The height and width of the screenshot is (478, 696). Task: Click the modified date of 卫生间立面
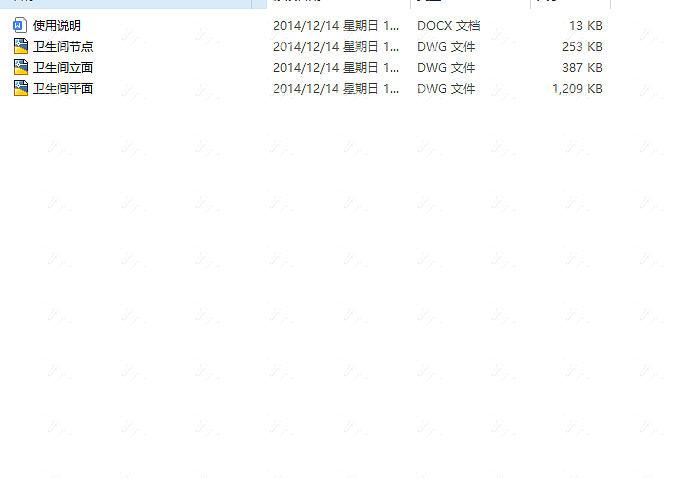click(336, 67)
